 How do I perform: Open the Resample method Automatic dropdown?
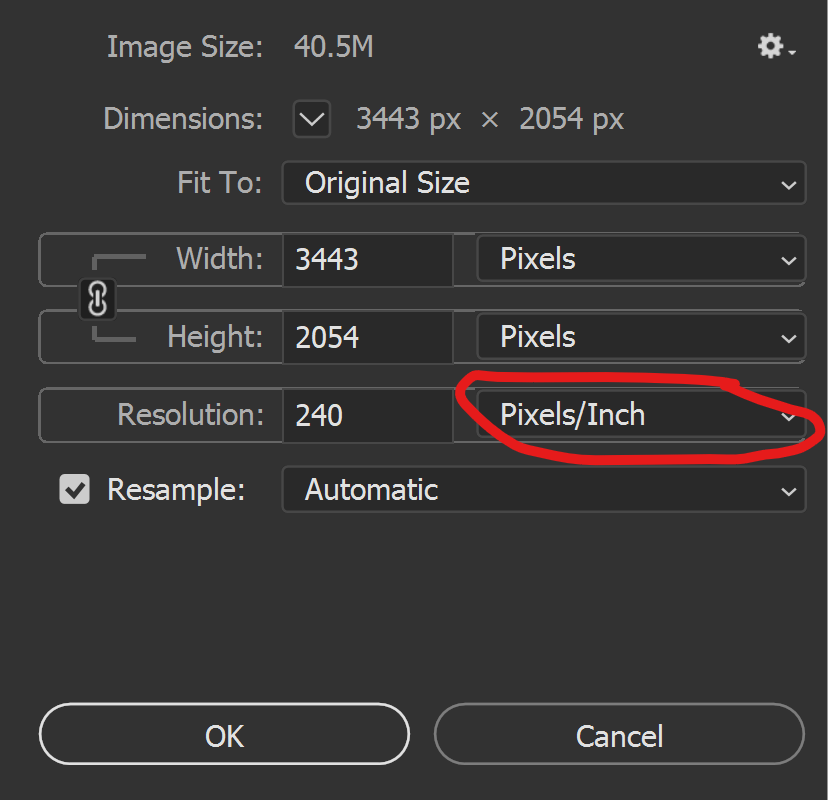(x=543, y=490)
